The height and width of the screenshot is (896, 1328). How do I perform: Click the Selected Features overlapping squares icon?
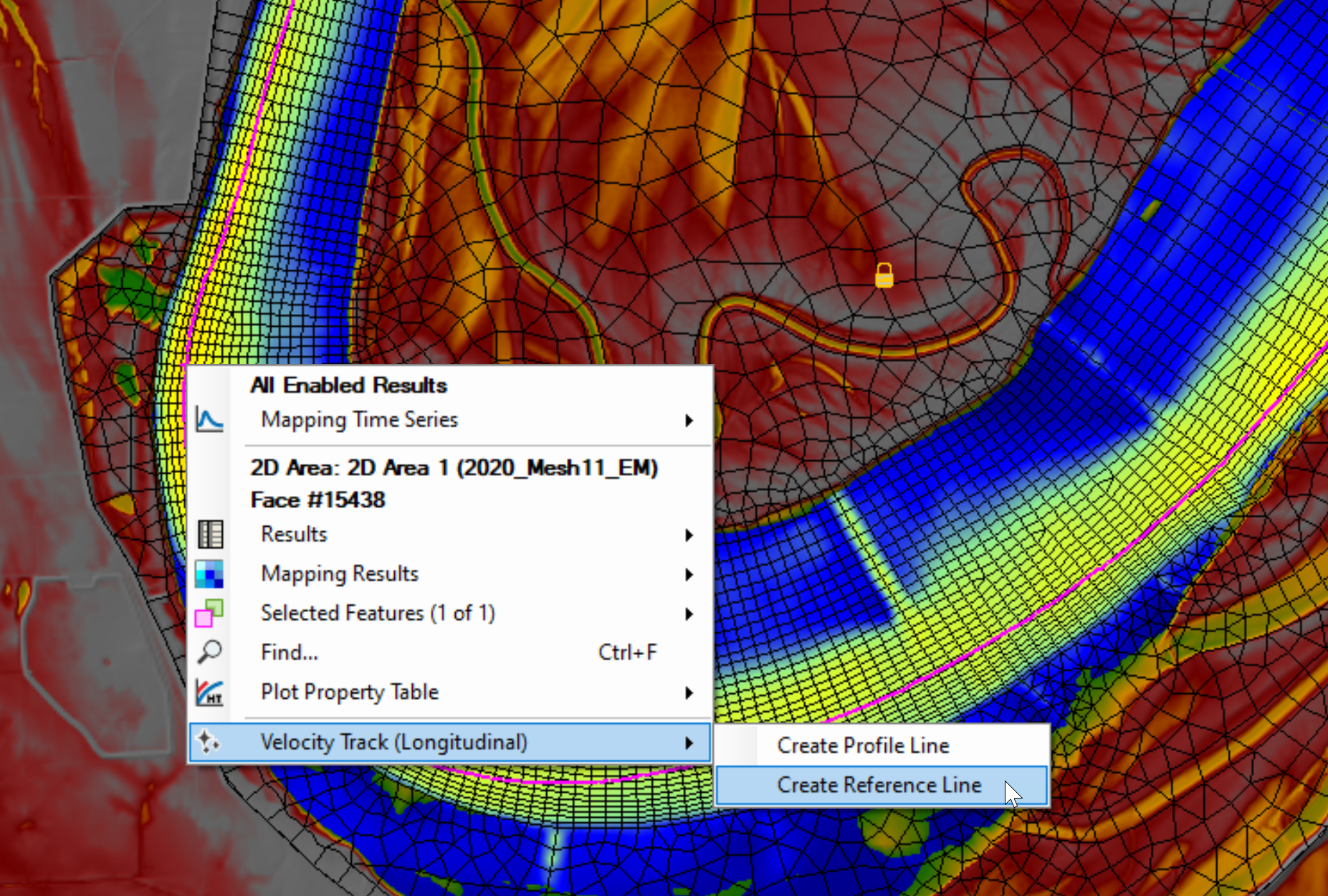209,614
